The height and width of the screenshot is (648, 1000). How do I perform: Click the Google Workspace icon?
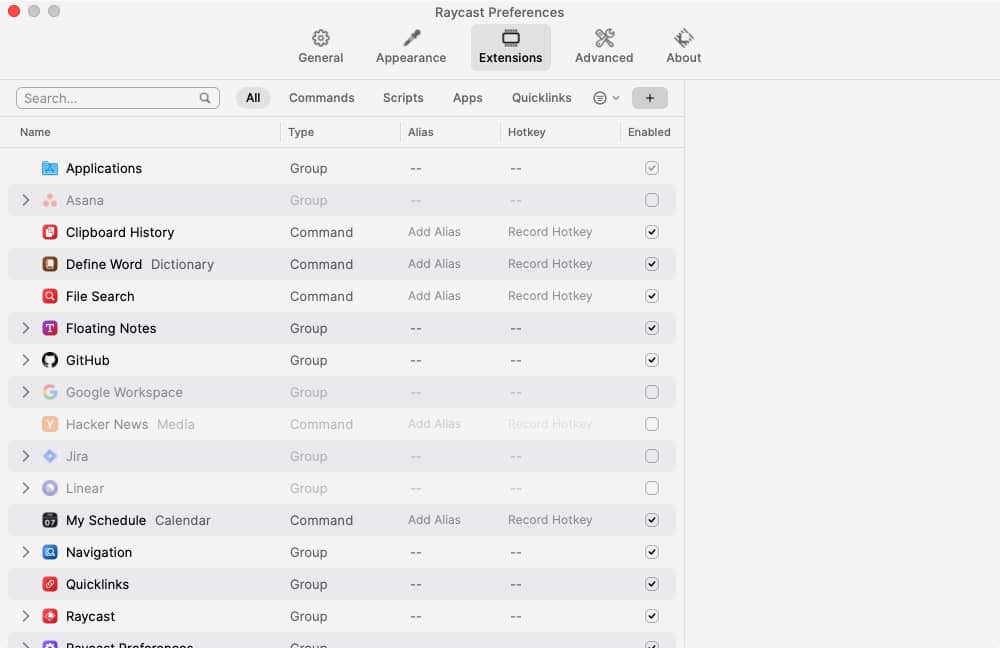point(50,392)
